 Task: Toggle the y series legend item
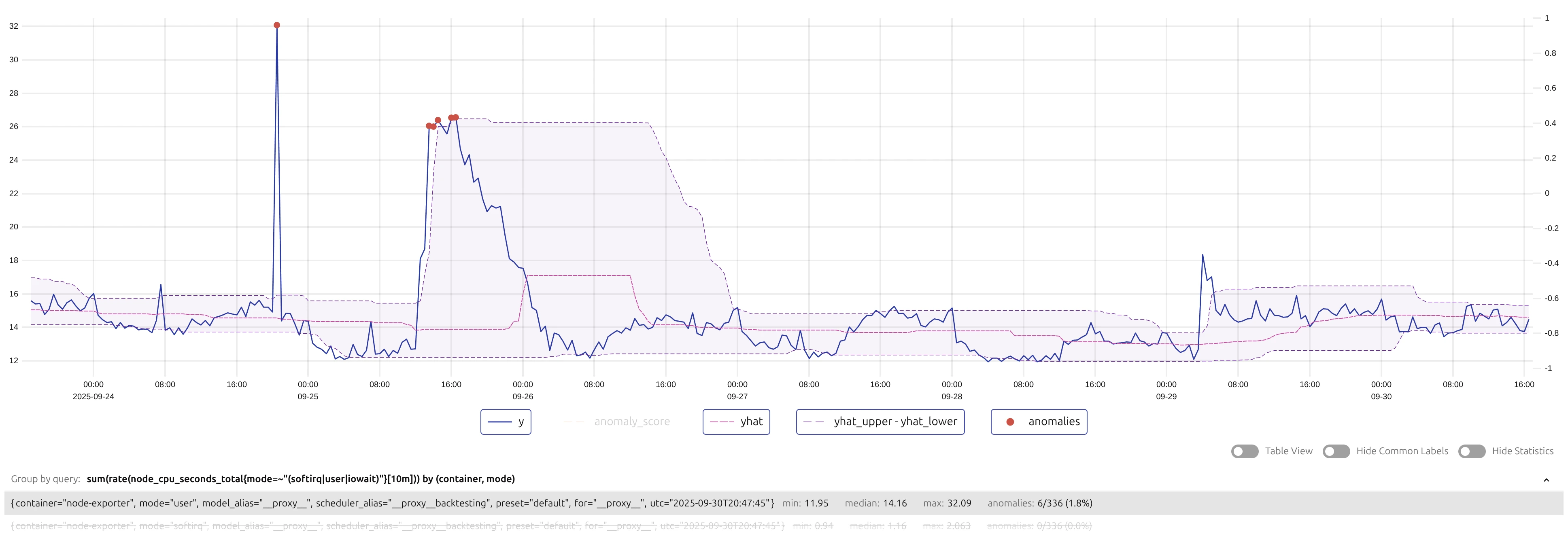(x=505, y=421)
